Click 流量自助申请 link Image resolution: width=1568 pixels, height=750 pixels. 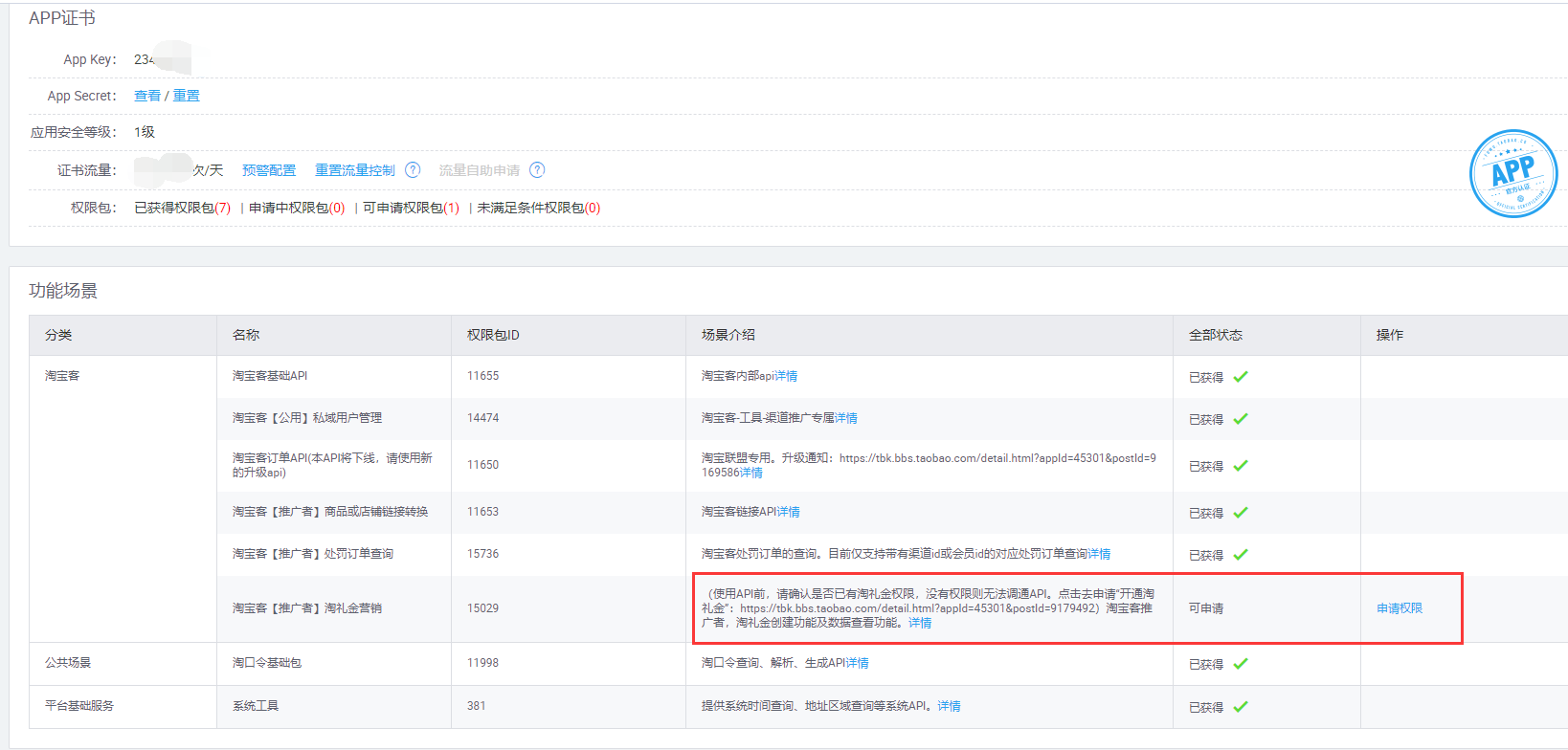pos(479,170)
